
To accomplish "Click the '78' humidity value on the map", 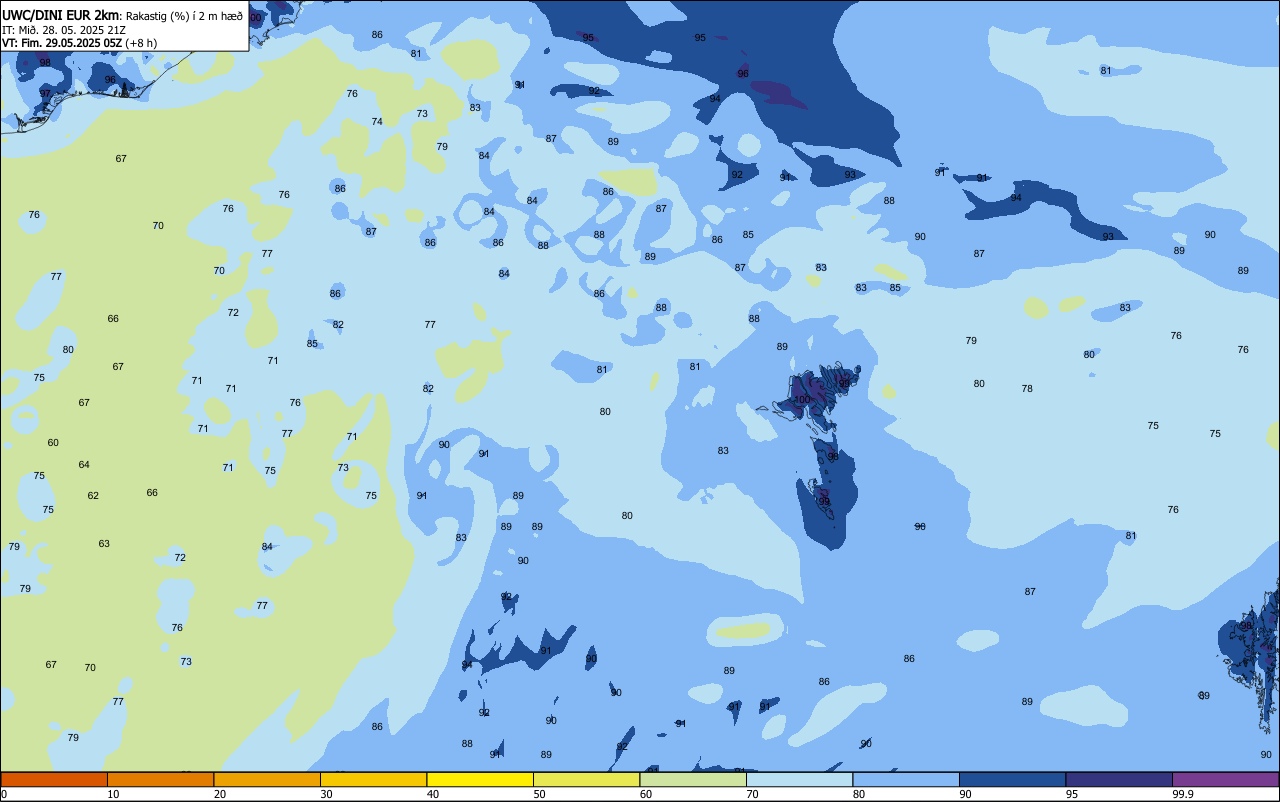I will click(1027, 388).
